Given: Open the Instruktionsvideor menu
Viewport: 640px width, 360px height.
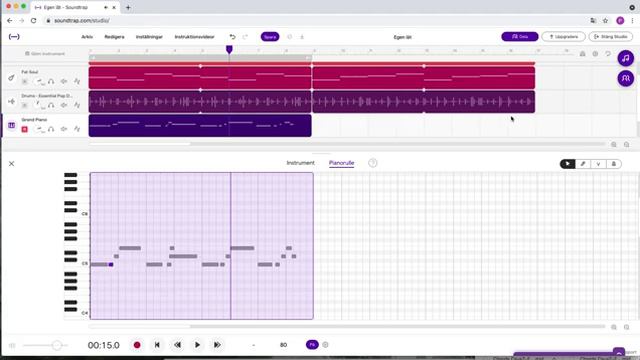Looking at the screenshot, I should (194, 37).
